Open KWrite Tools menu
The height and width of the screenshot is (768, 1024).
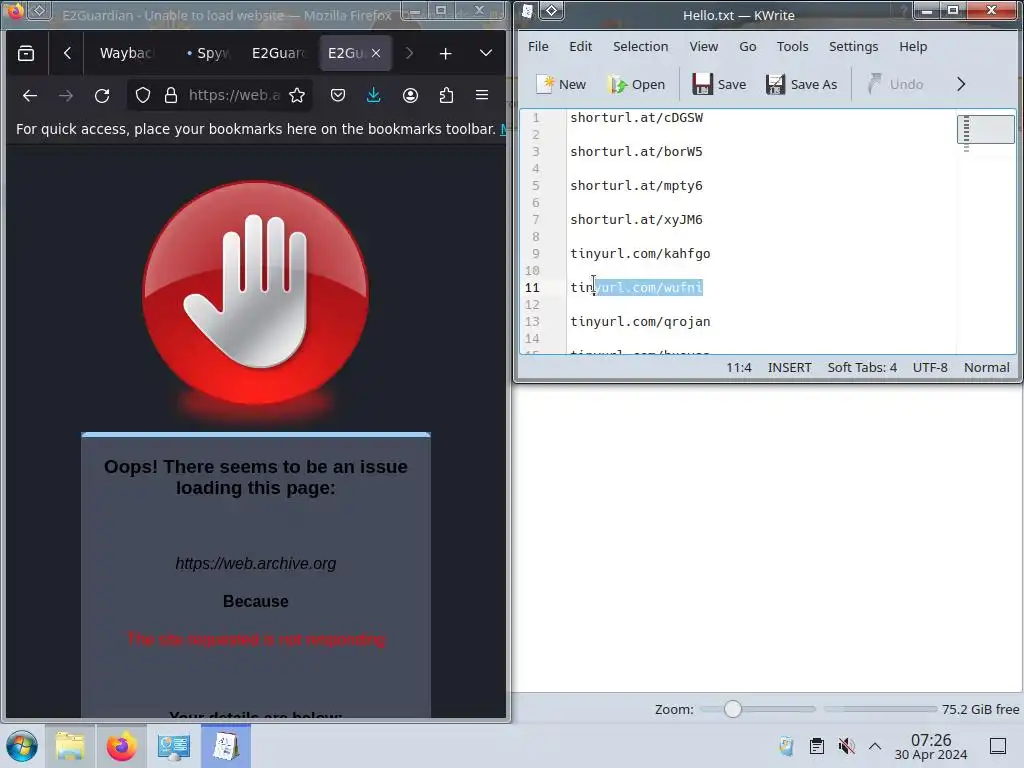(792, 46)
